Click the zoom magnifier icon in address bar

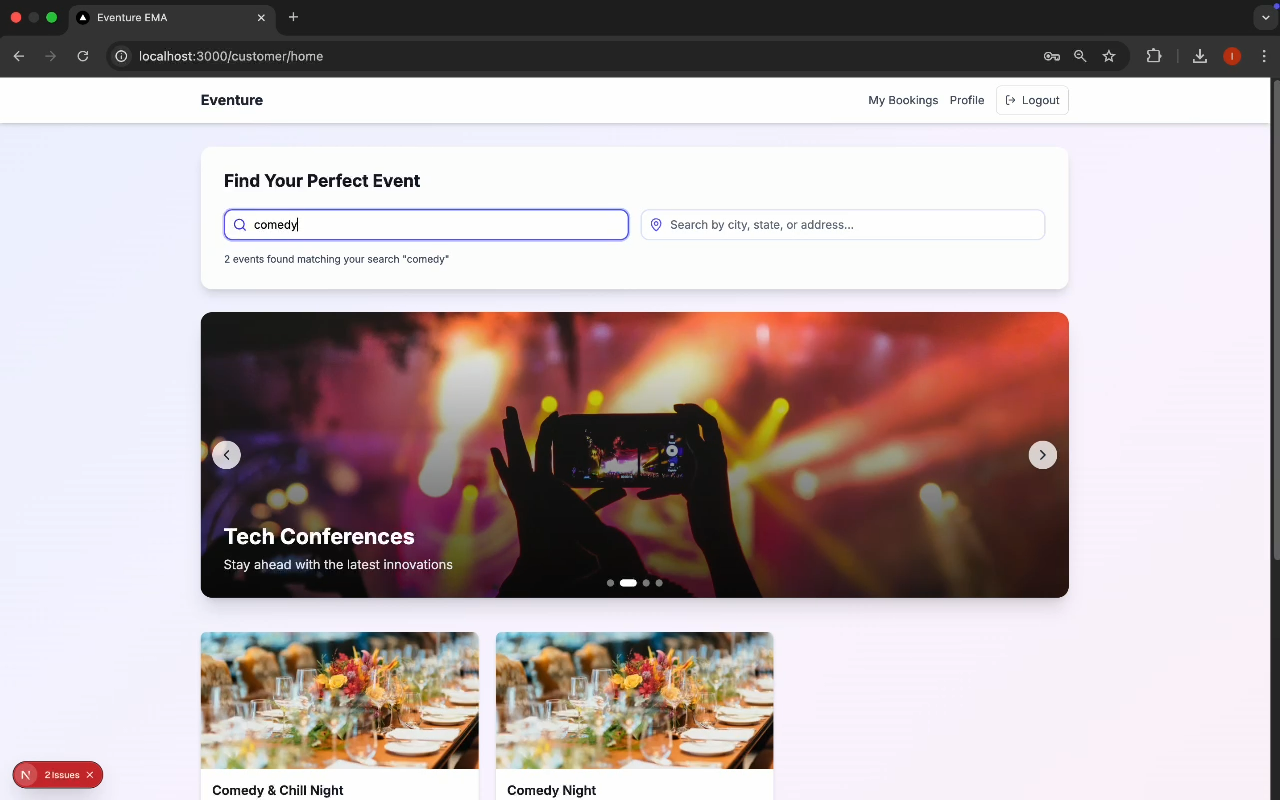(1080, 56)
